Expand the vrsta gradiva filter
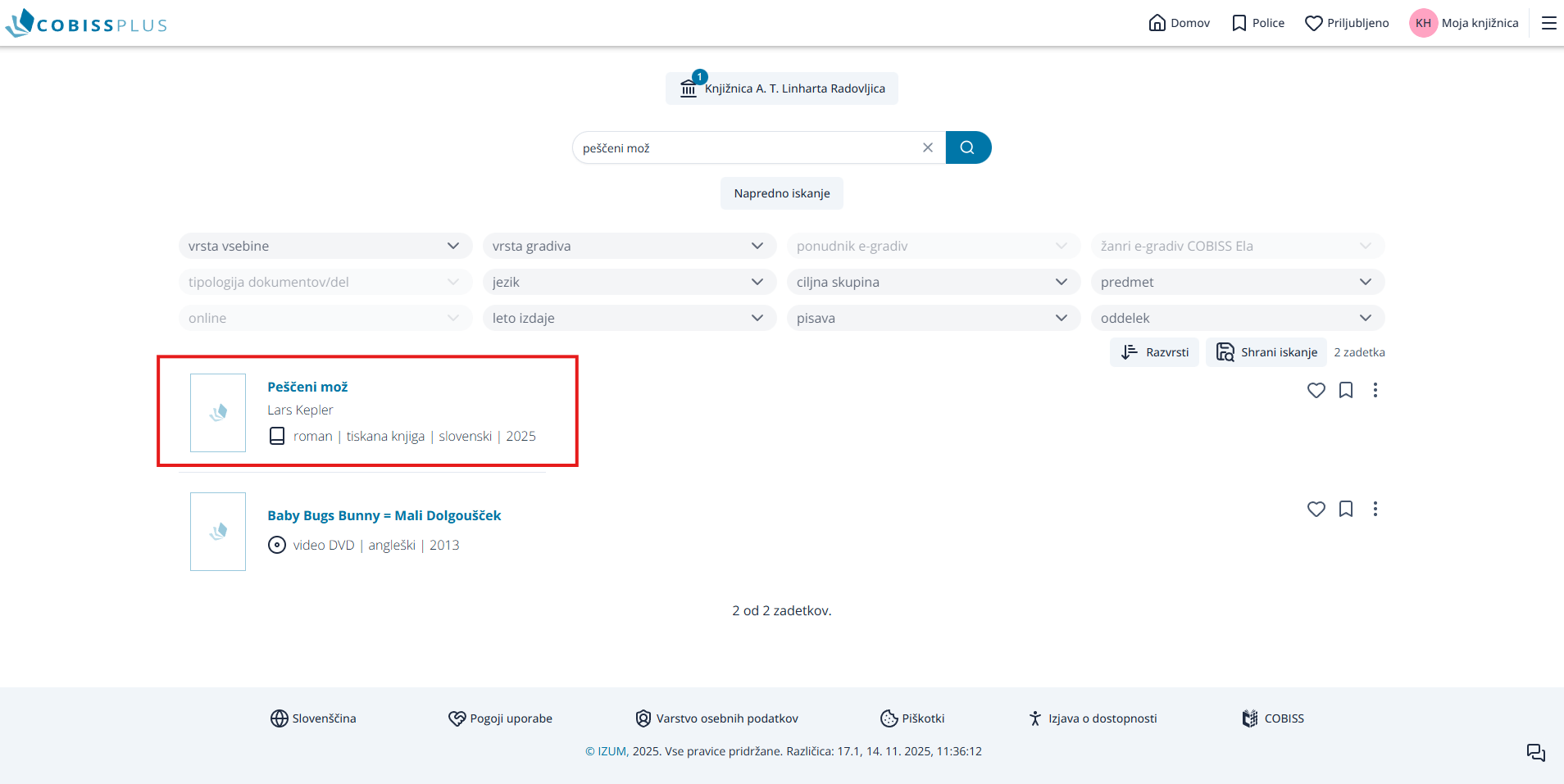1564x784 pixels. coord(629,246)
